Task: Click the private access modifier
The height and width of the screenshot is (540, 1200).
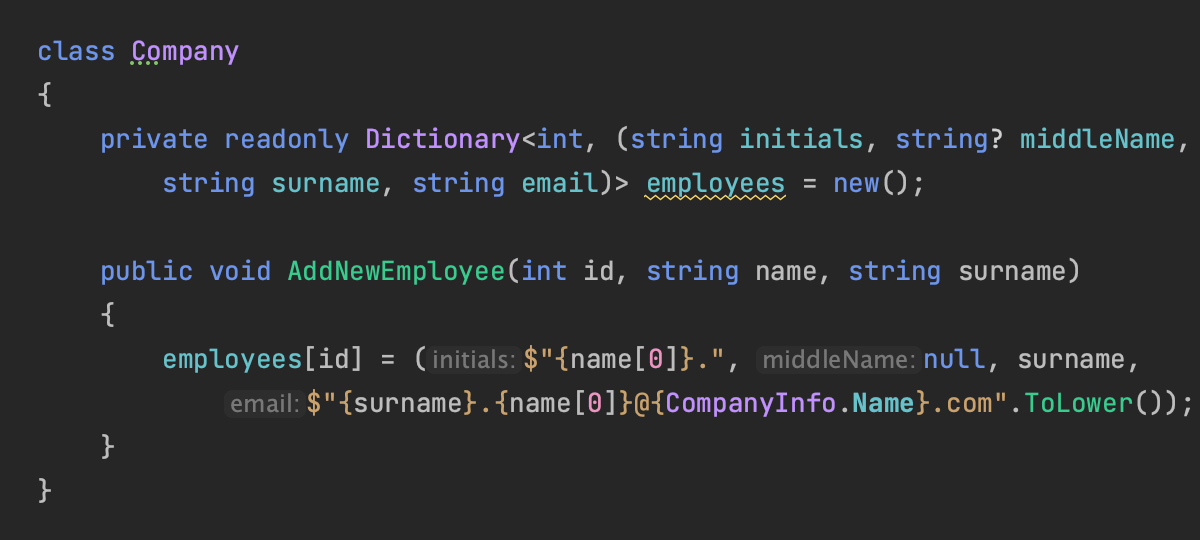Action: coord(153,139)
